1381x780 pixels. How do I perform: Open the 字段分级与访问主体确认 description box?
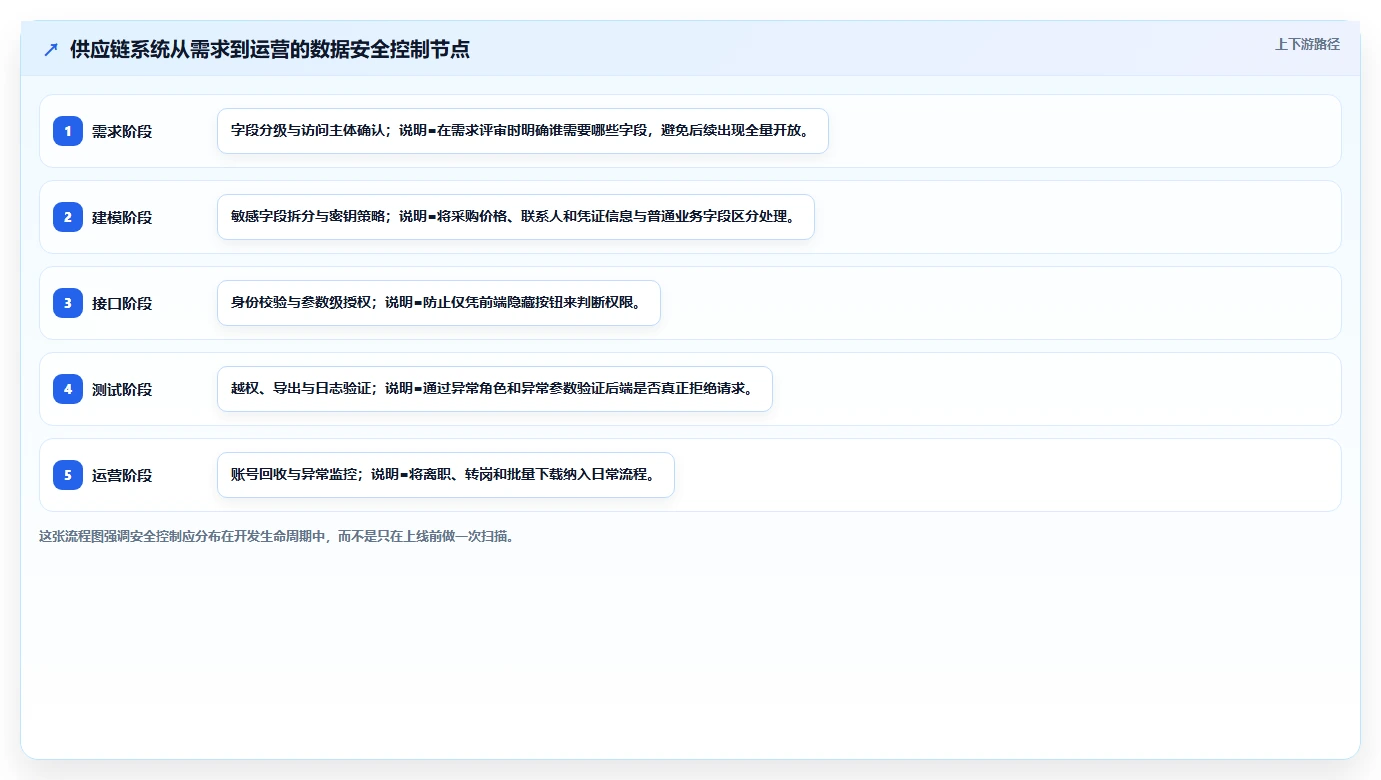[x=523, y=131]
